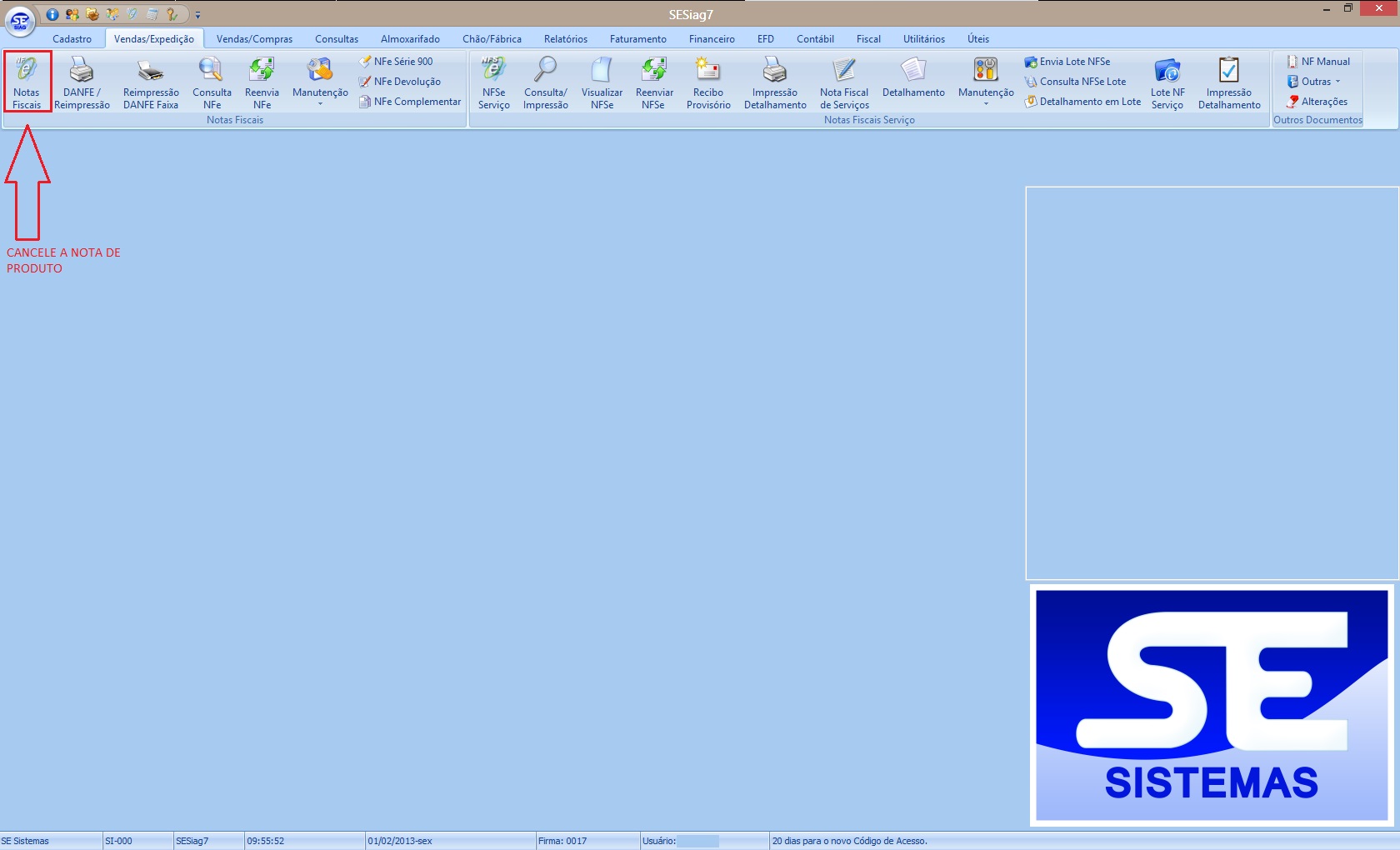The width and height of the screenshot is (1400, 850).
Task: Open the SE Siag application menu orb
Action: (x=20, y=21)
